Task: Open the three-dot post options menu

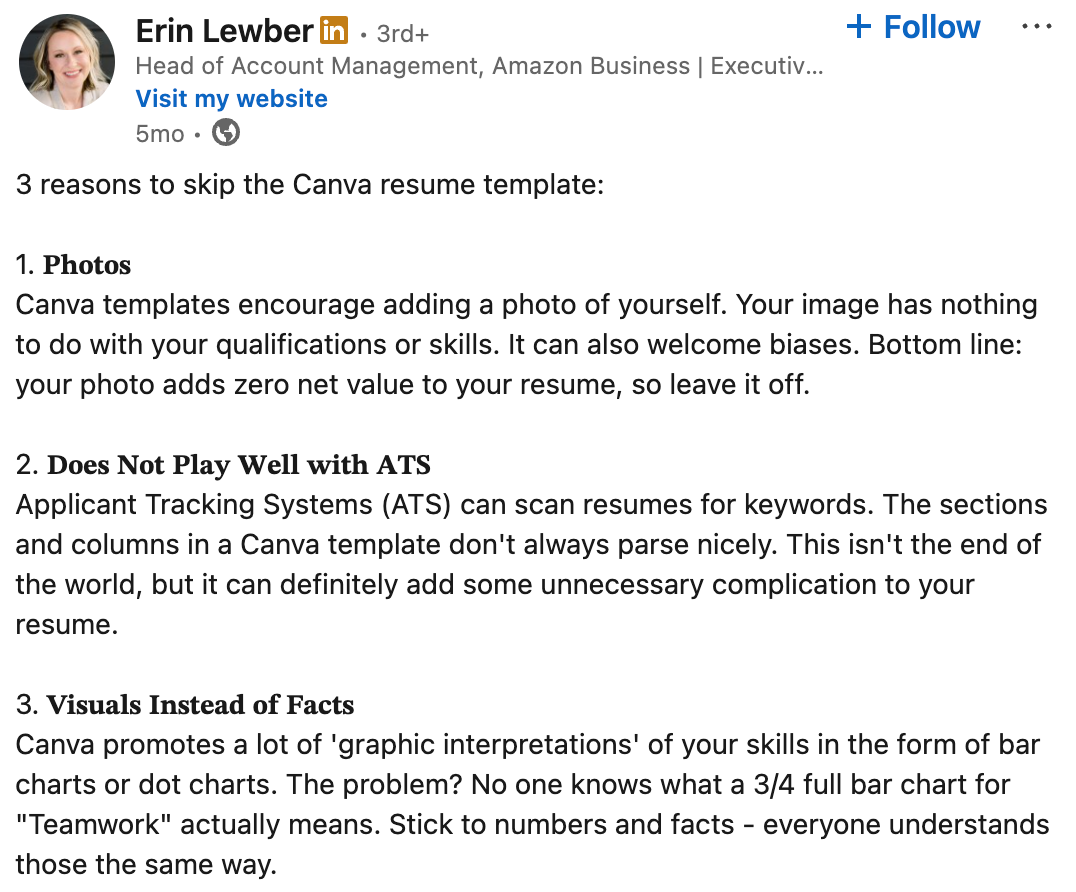Action: pyautogui.click(x=1037, y=27)
